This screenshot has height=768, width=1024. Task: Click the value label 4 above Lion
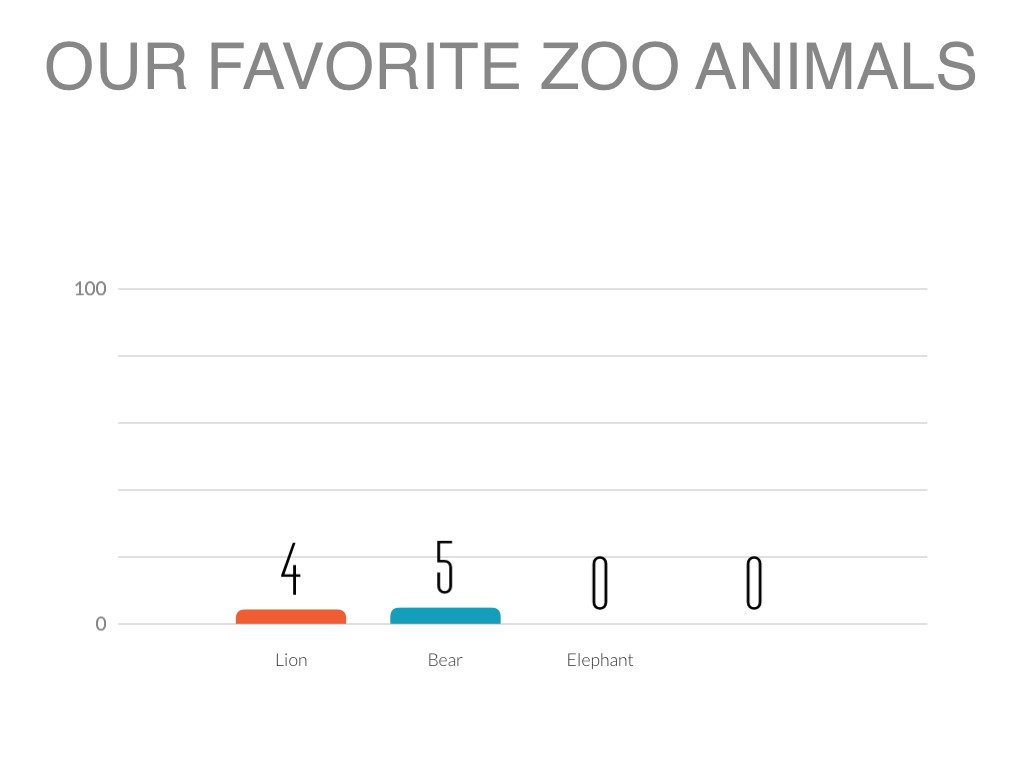290,568
